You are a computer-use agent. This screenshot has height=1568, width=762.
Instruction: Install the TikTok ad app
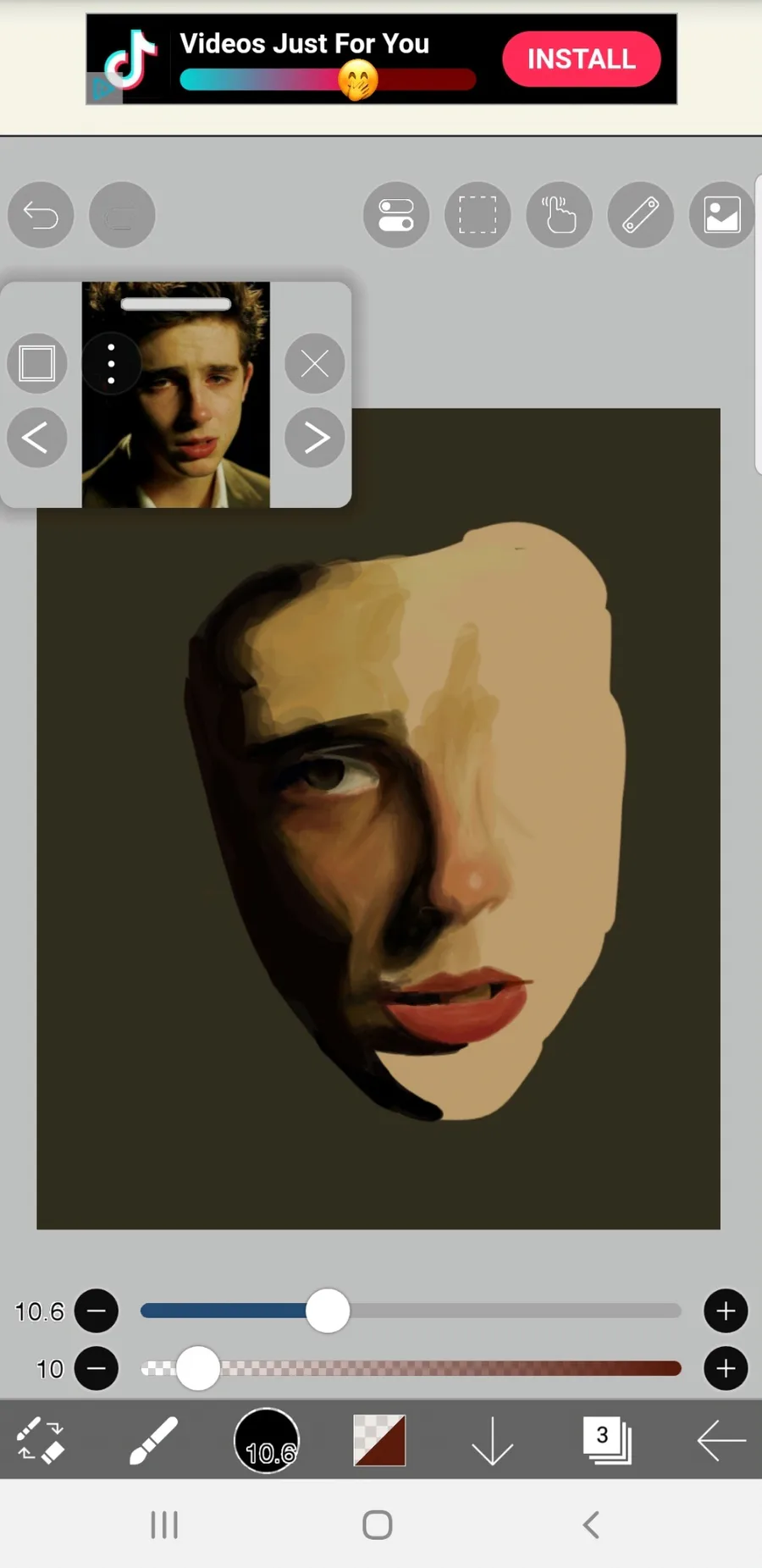pyautogui.click(x=581, y=59)
